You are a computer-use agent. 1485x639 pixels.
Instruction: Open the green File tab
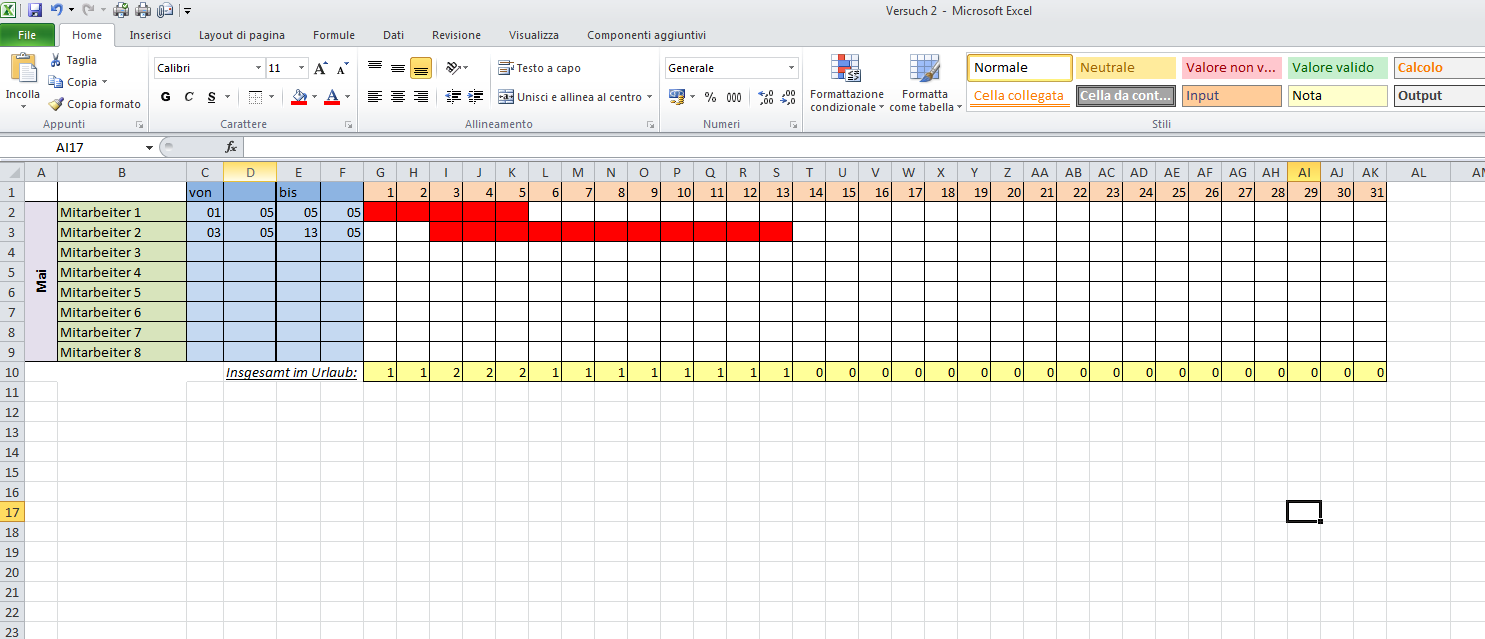tap(27, 35)
